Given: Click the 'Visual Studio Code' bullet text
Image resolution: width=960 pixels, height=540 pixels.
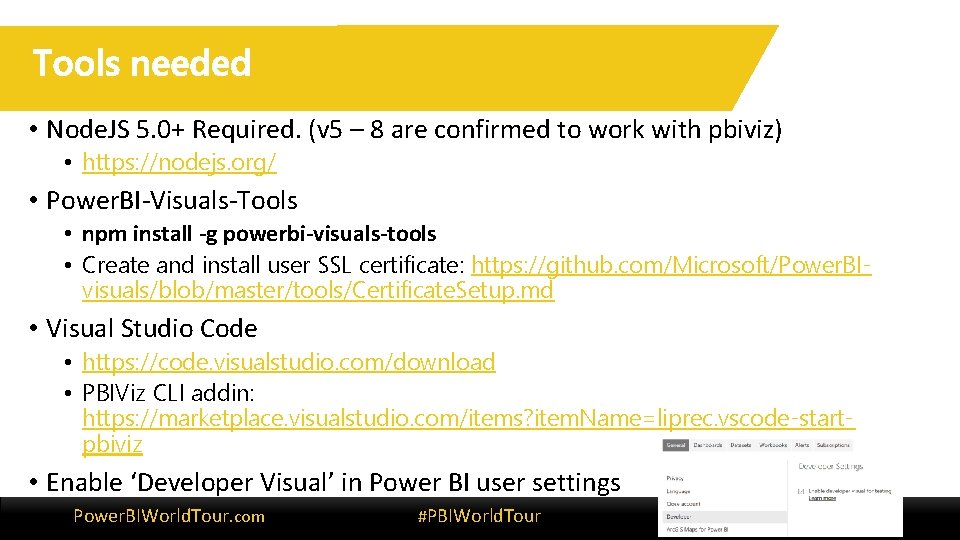Looking at the screenshot, I should click(151, 329).
